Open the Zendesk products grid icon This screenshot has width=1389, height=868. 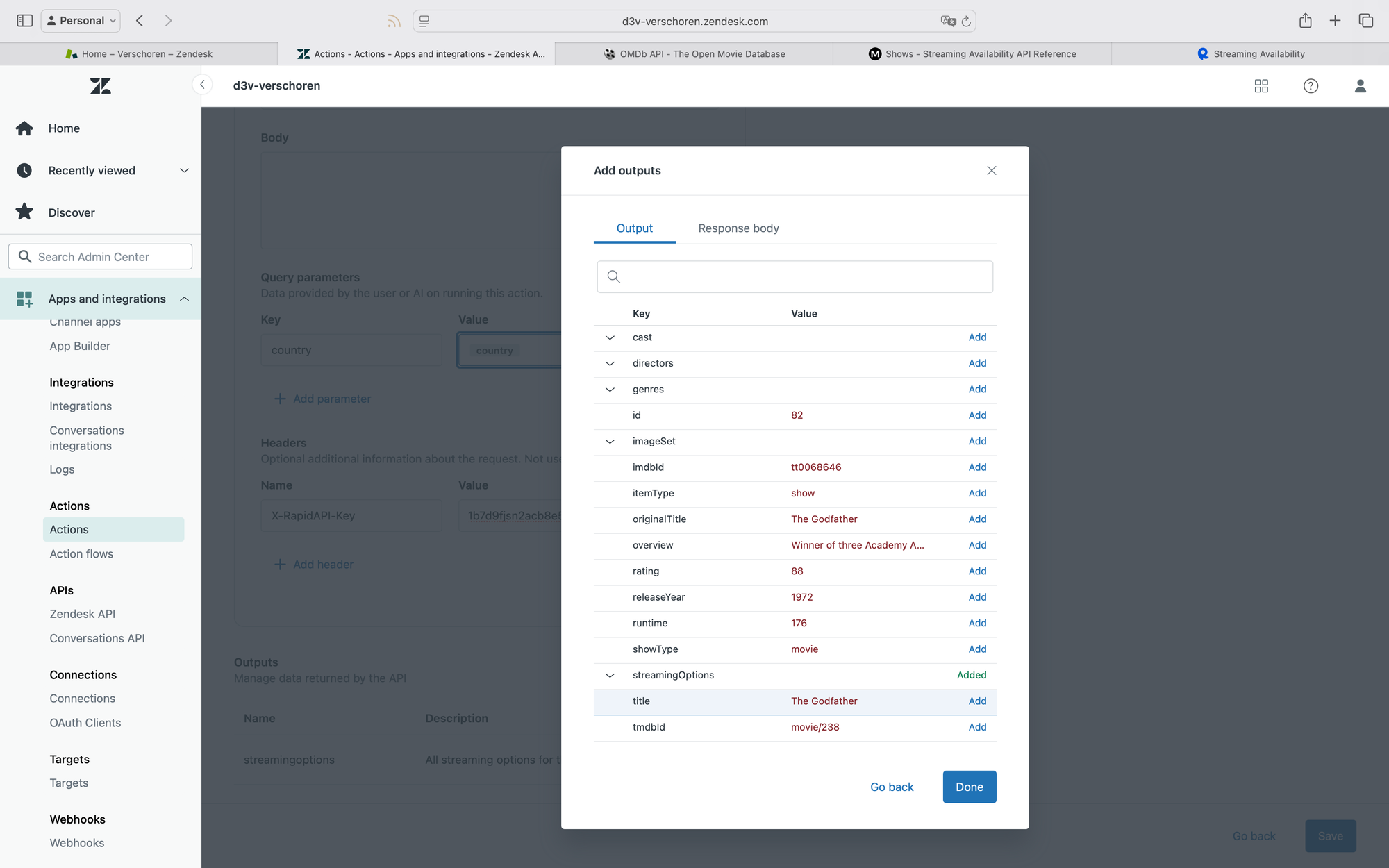click(1261, 85)
